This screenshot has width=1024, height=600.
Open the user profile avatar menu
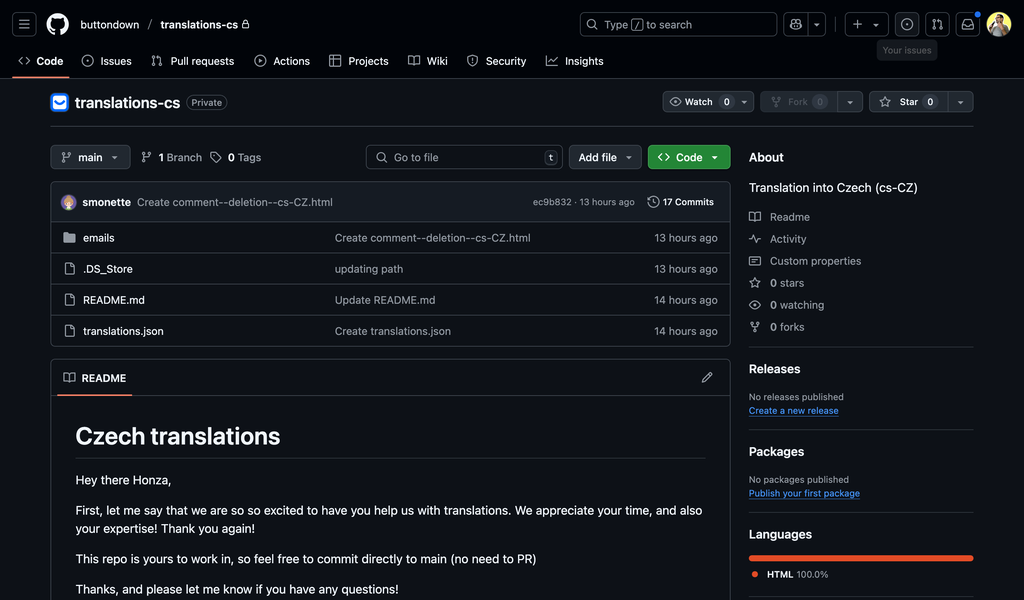tap(999, 24)
